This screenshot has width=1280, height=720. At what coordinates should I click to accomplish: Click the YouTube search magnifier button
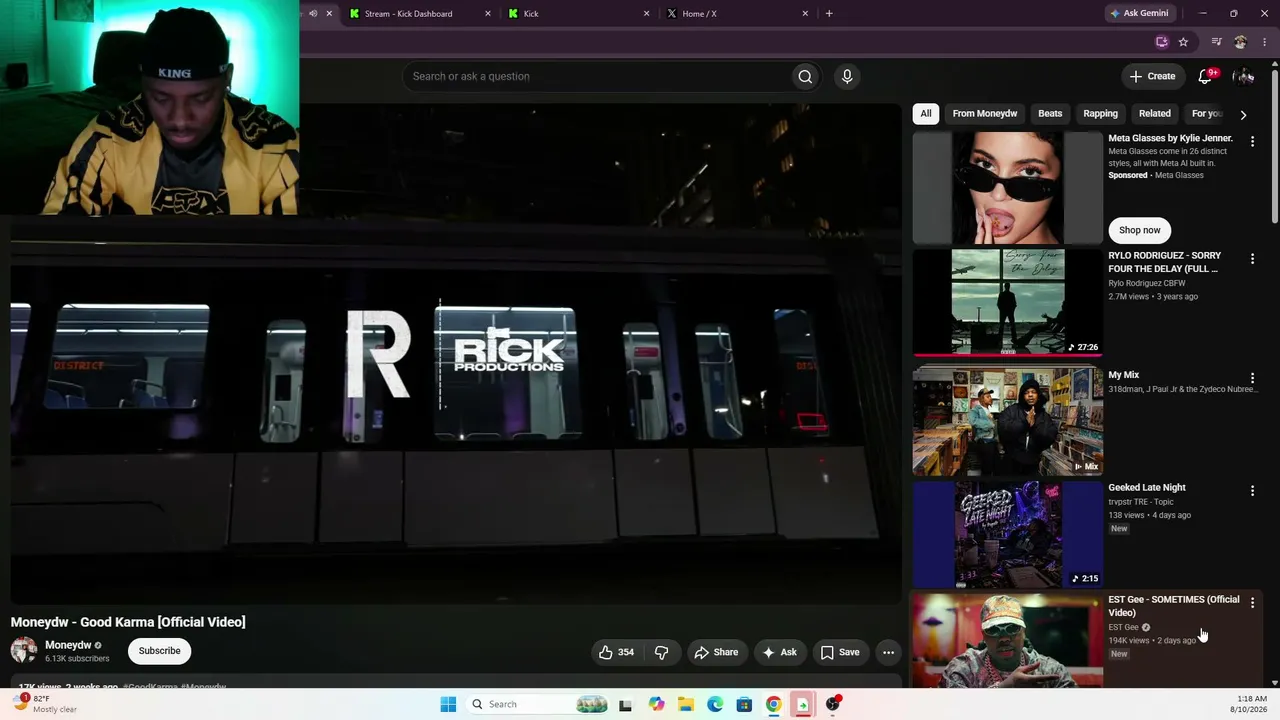coord(805,76)
